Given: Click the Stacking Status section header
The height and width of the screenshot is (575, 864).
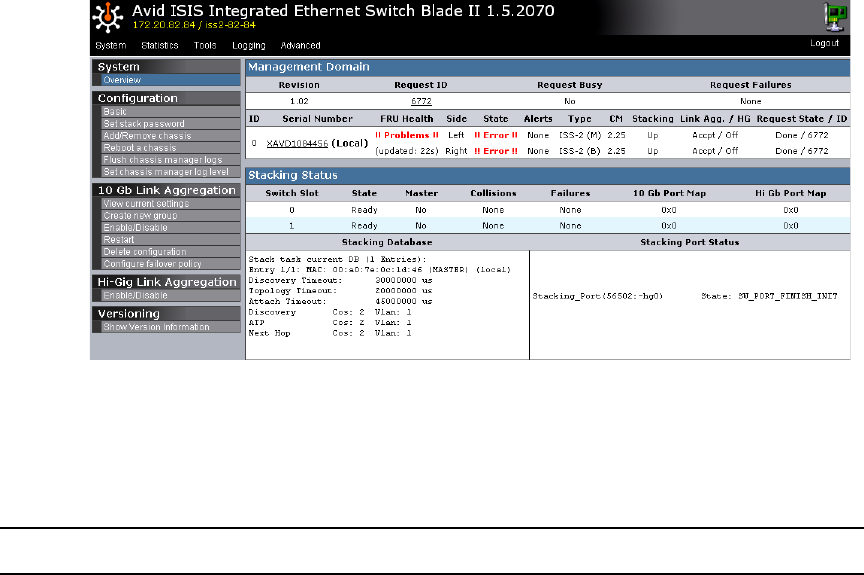Looking at the screenshot, I should (548, 176).
